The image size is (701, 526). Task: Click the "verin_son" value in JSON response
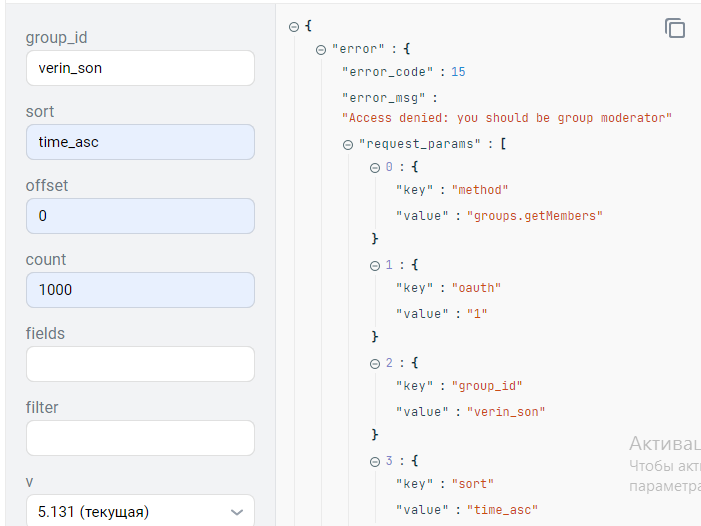[x=506, y=412]
